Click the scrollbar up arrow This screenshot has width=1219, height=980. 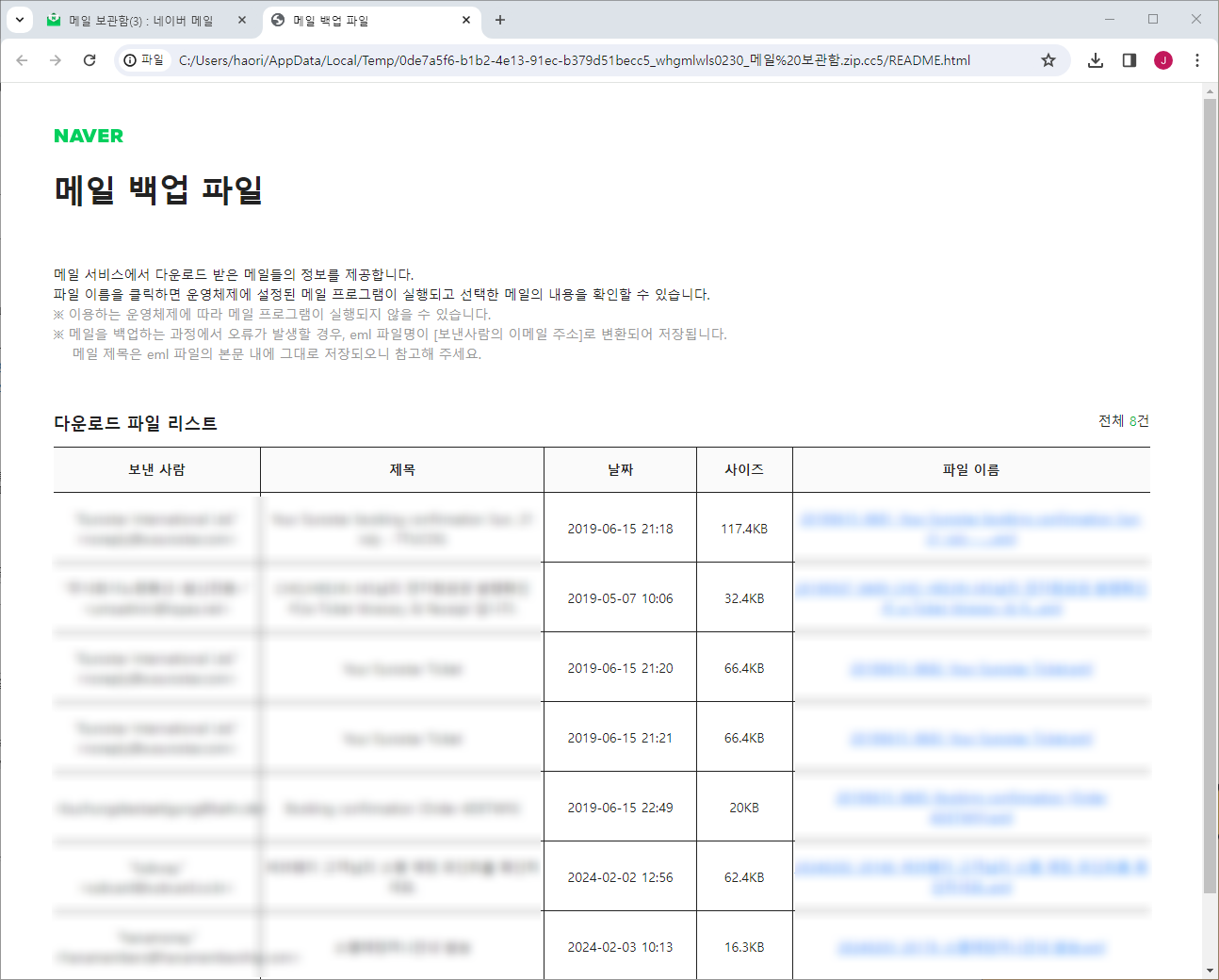click(x=1209, y=91)
